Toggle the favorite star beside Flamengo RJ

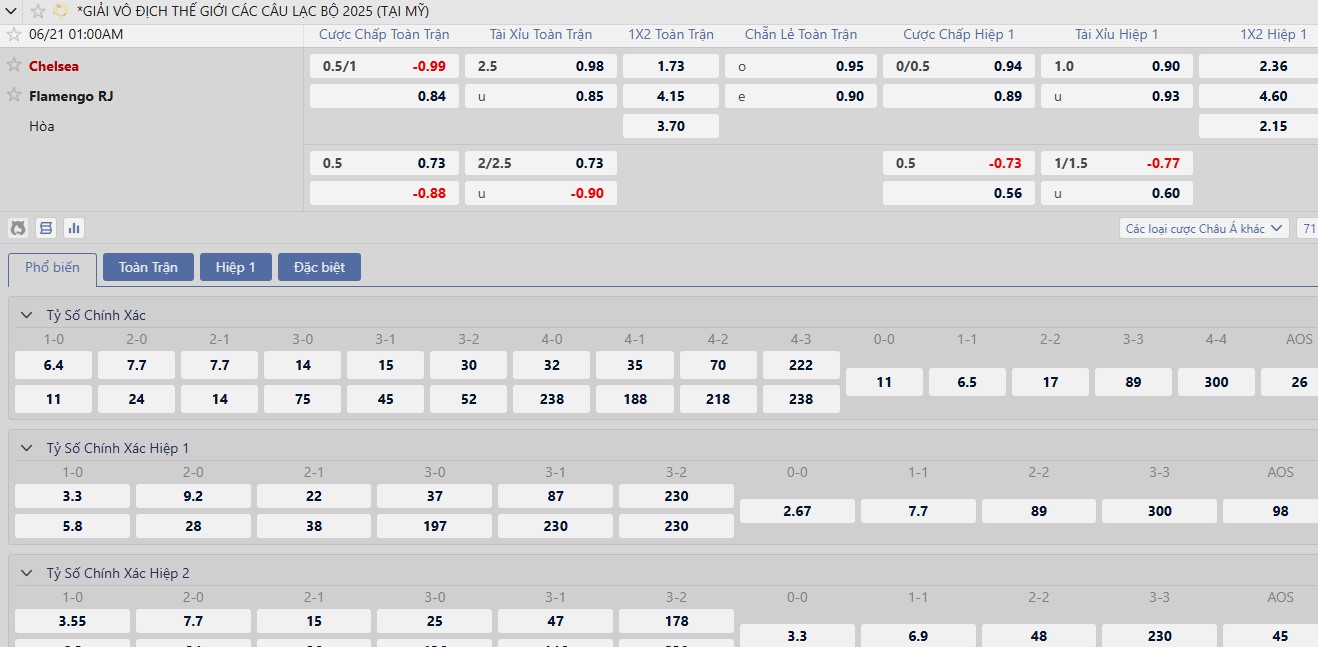click(x=14, y=96)
